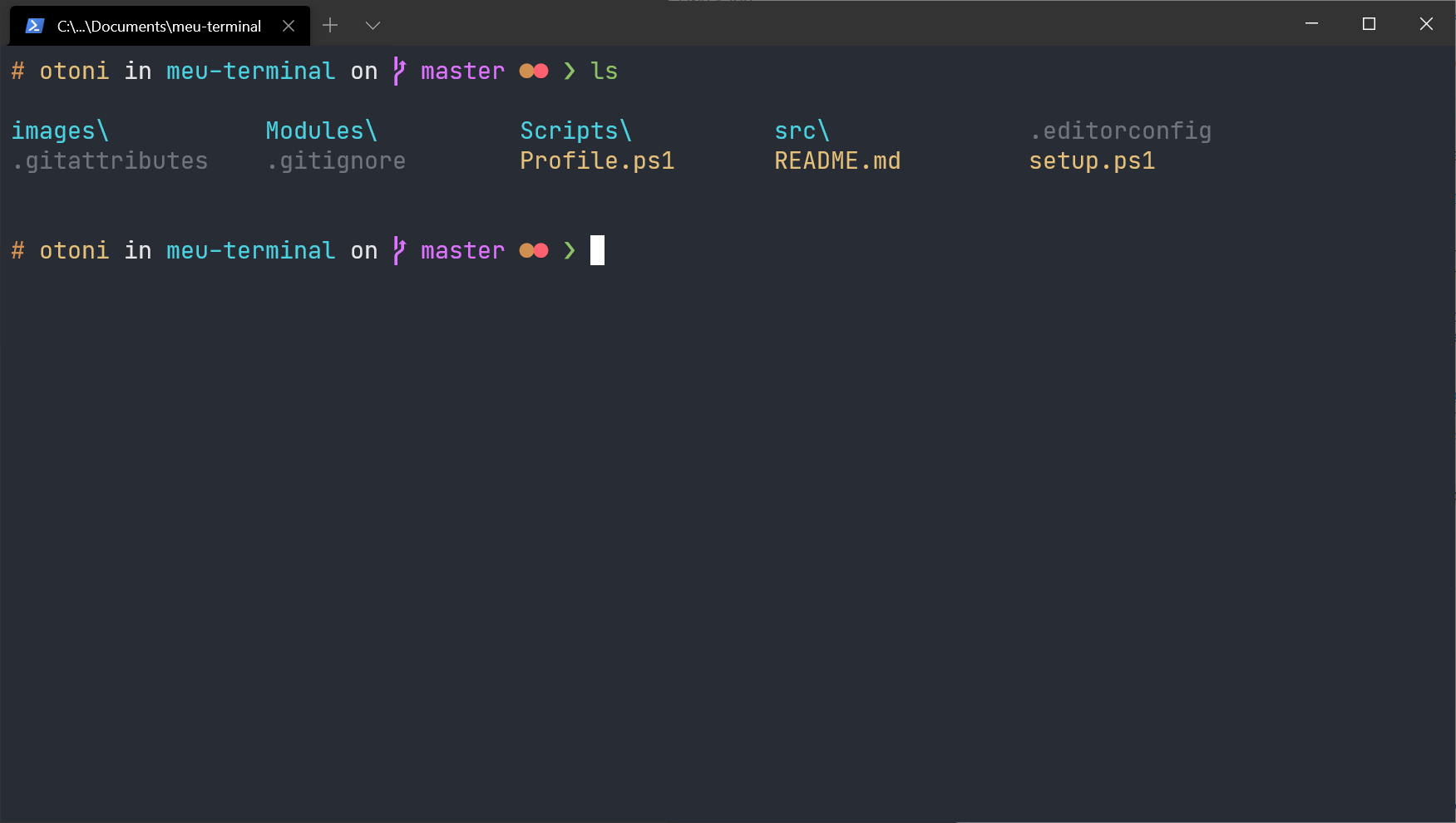Click the cursor block at the prompt
Viewport: 1456px width, 823px height.
(x=597, y=250)
